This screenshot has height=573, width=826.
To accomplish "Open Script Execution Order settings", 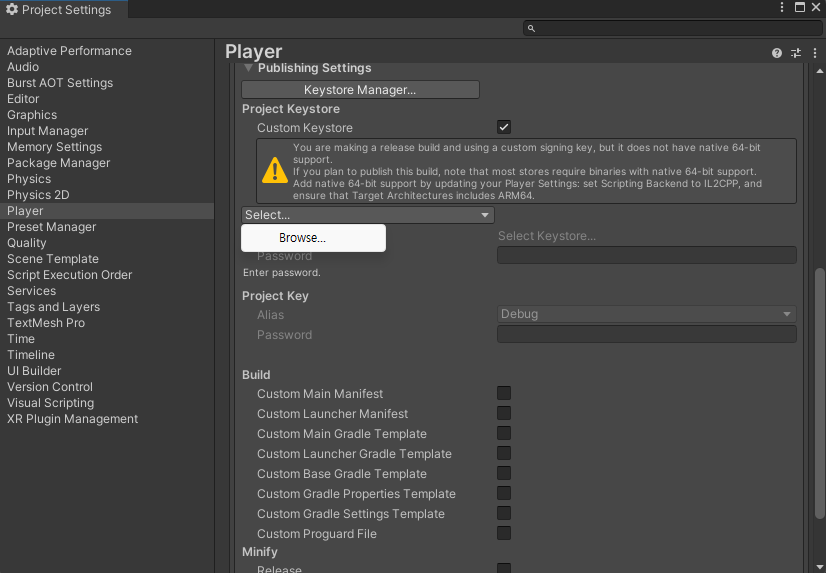I will pyautogui.click(x=70, y=275).
